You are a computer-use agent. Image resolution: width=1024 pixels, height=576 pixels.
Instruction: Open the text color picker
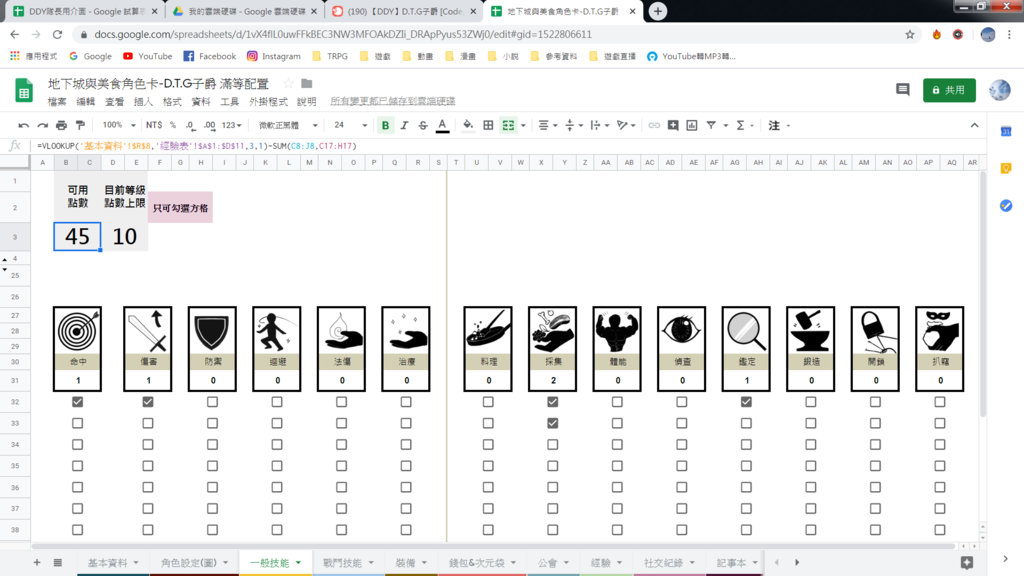(442, 125)
